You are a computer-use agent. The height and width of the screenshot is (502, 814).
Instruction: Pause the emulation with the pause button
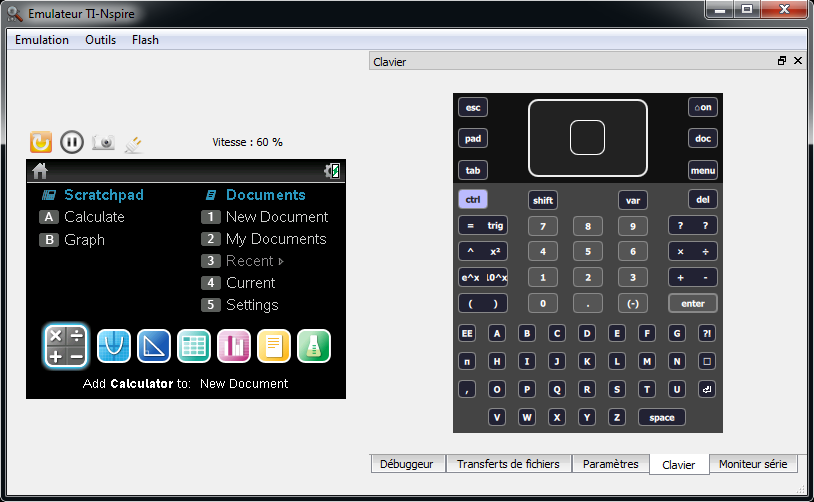pos(72,142)
